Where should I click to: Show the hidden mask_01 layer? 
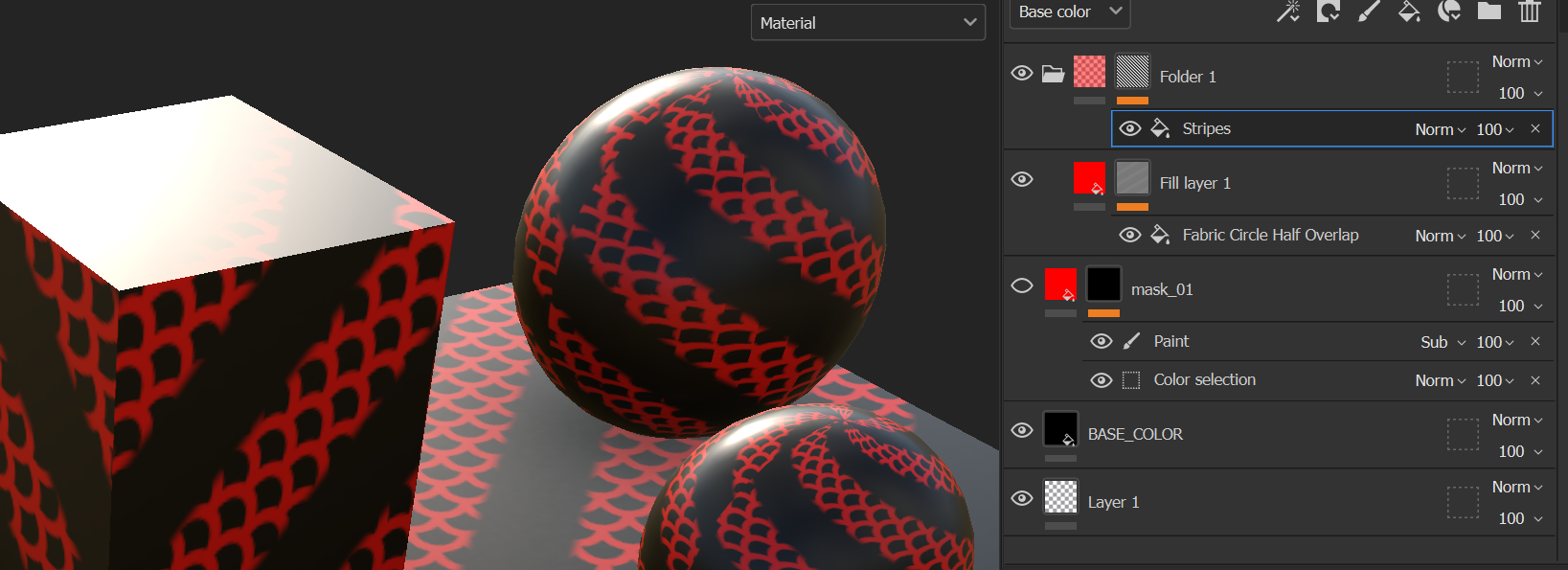click(x=1022, y=285)
